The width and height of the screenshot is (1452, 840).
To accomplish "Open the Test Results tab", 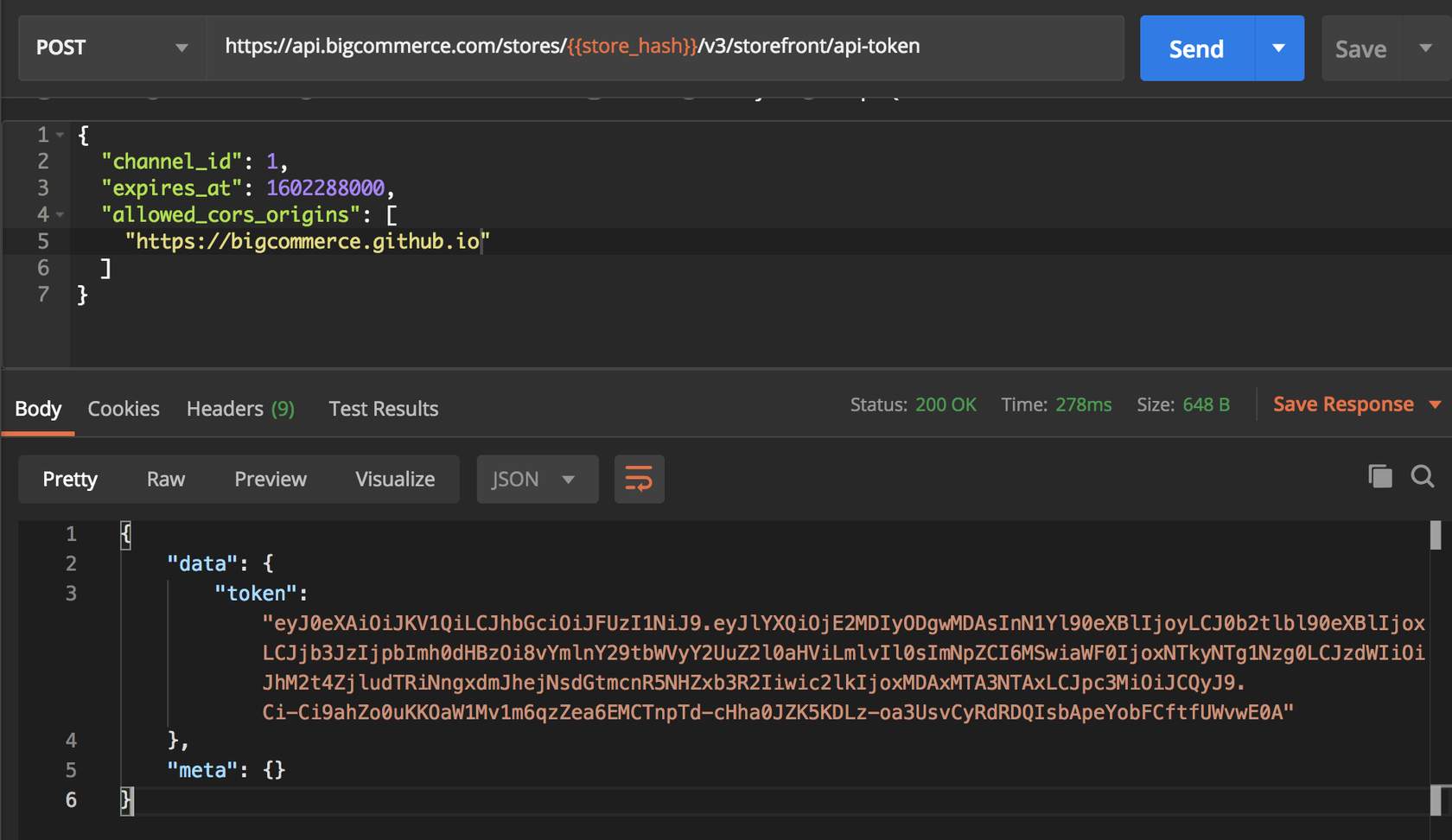I will pyautogui.click(x=383, y=408).
